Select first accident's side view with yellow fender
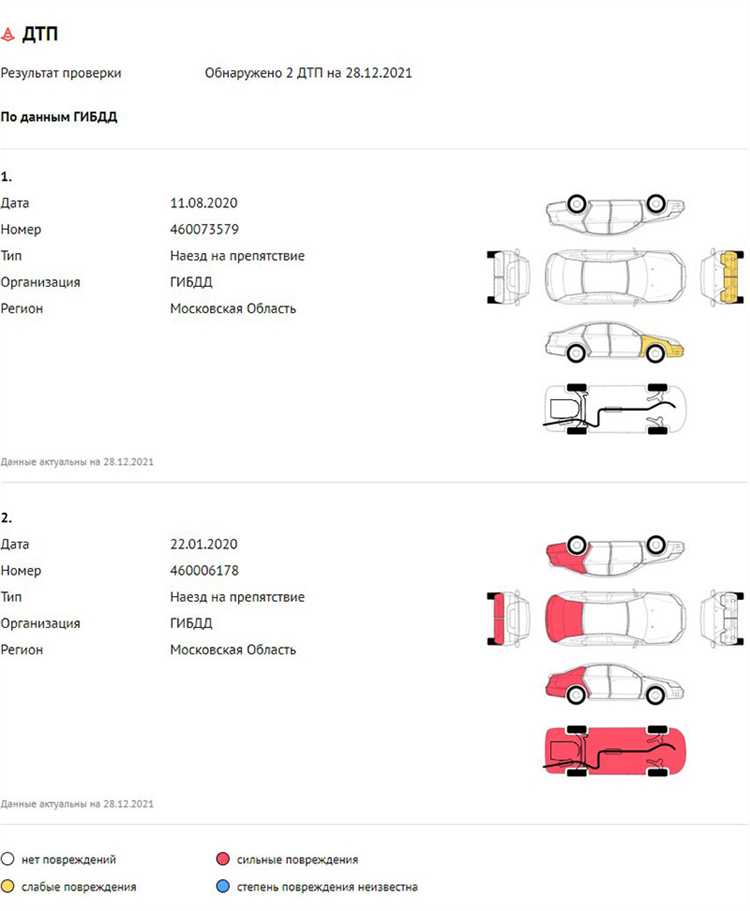 pos(615,343)
